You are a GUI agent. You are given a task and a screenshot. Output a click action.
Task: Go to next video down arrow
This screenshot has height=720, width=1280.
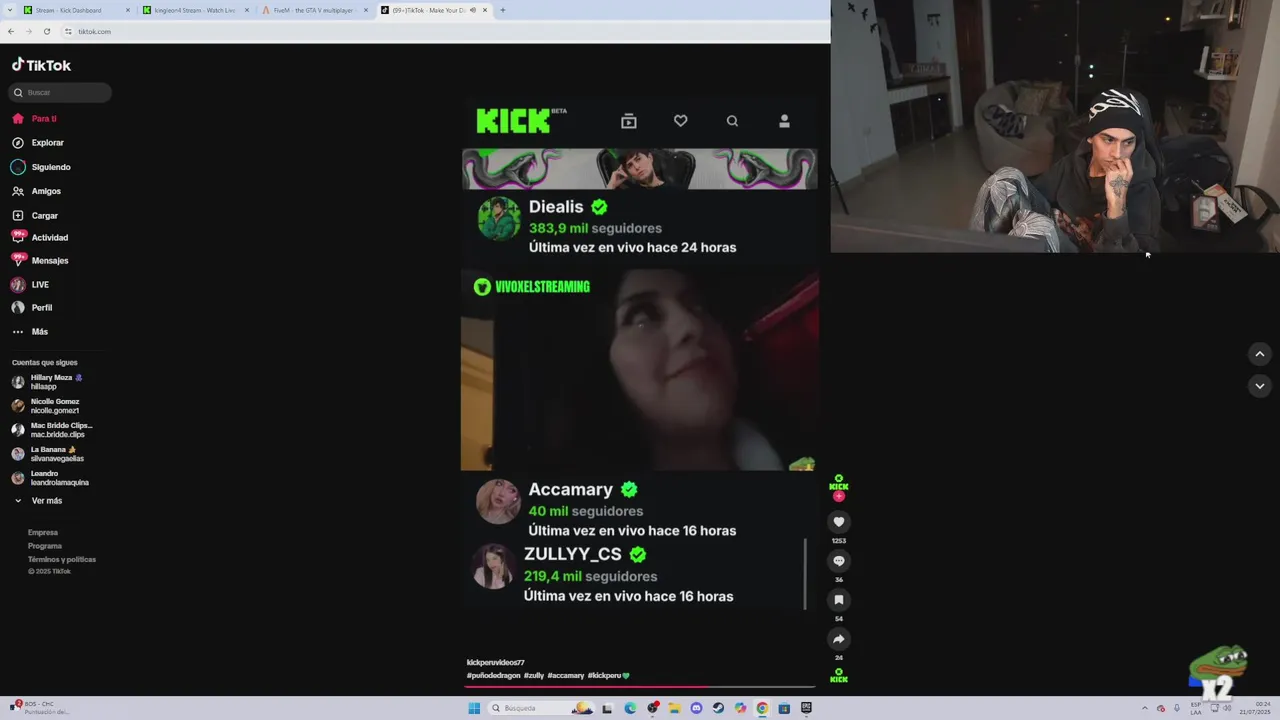coord(1260,386)
